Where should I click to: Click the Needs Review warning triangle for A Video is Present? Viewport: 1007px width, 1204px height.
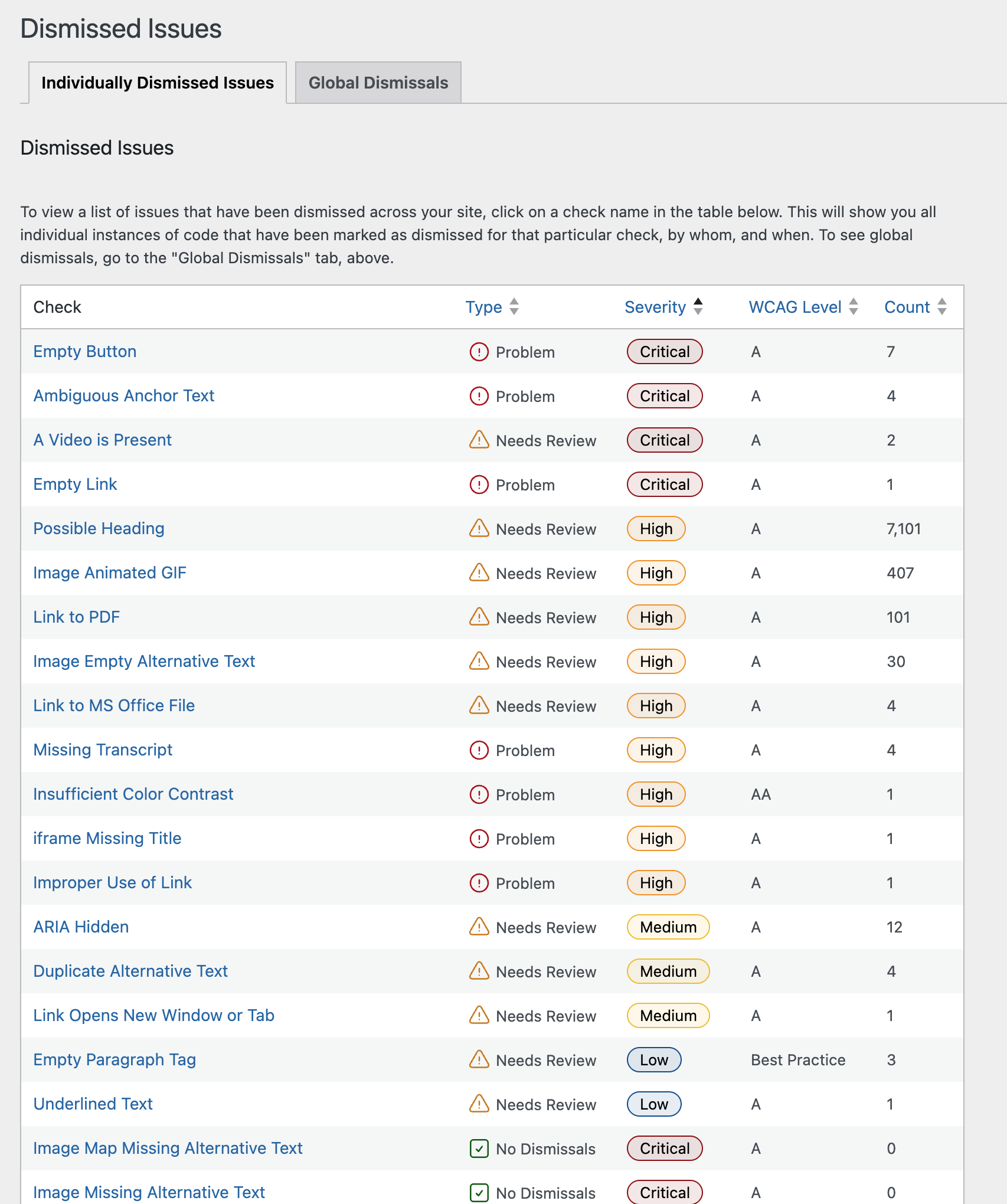click(480, 440)
